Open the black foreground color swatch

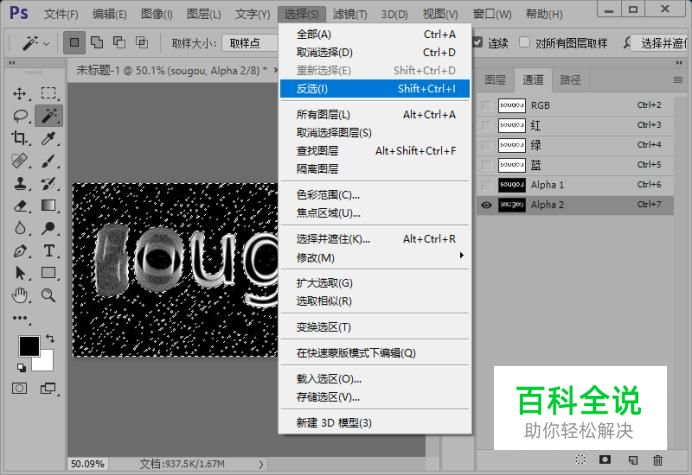29,346
